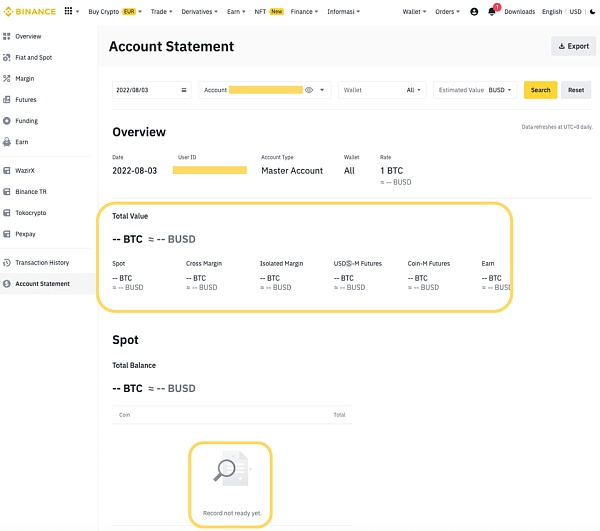Open the apps grid menu icon

68,12
